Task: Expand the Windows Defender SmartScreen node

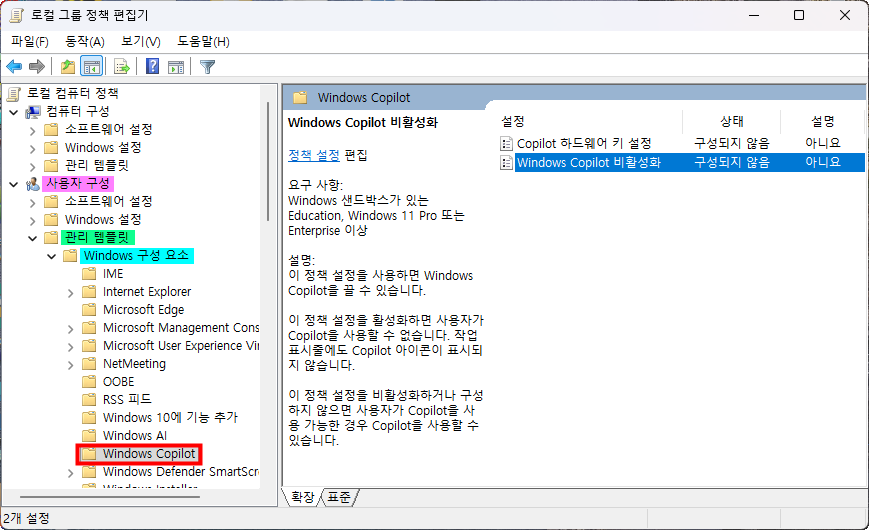Action: [70, 473]
